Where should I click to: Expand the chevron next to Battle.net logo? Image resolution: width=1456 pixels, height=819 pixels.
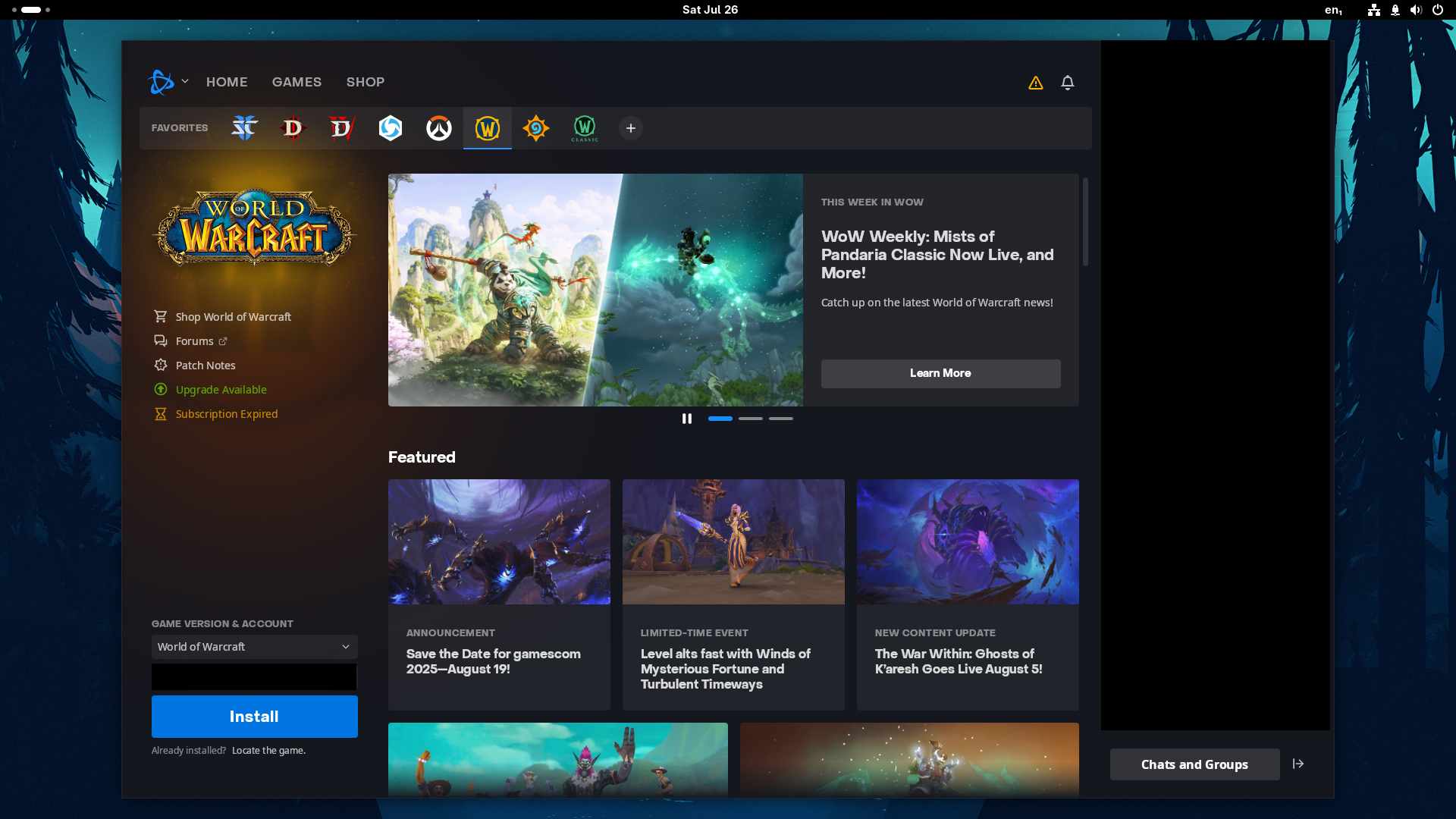tap(185, 81)
